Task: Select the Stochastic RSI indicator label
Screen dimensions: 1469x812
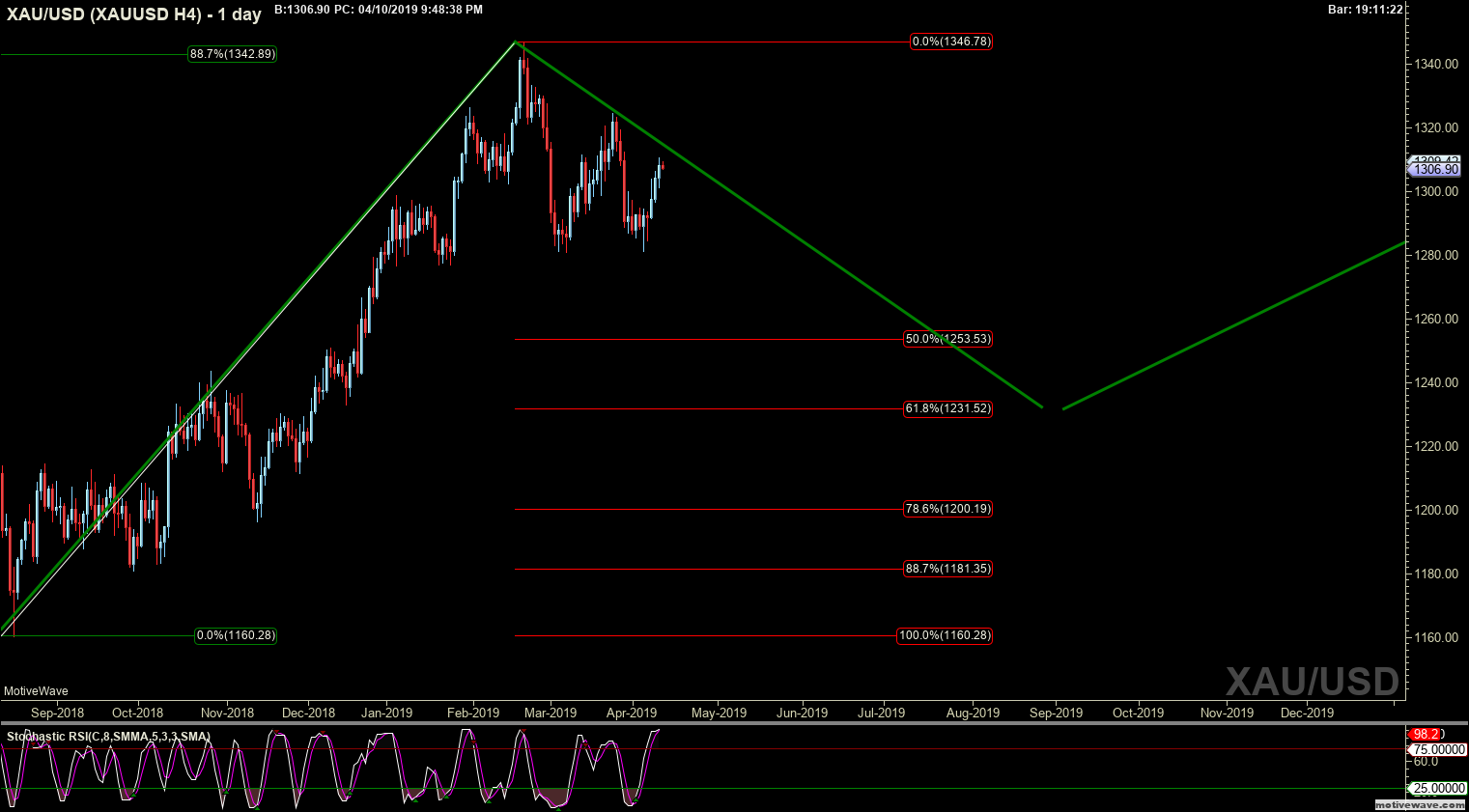Action: [108, 737]
